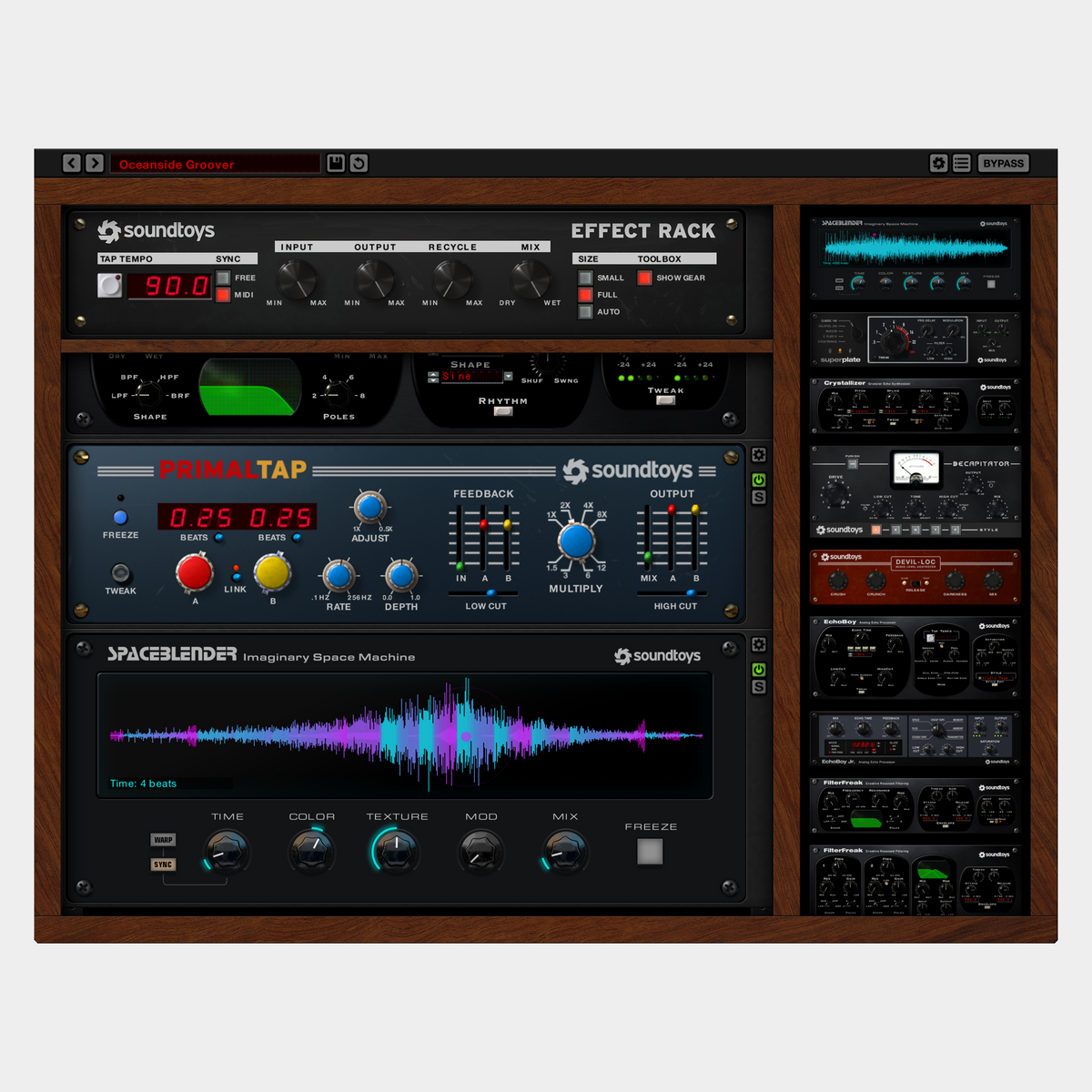Screen dimensions: 1092x1092
Task: Toggle SHOW GEAR in toolbox
Action: coord(645,278)
